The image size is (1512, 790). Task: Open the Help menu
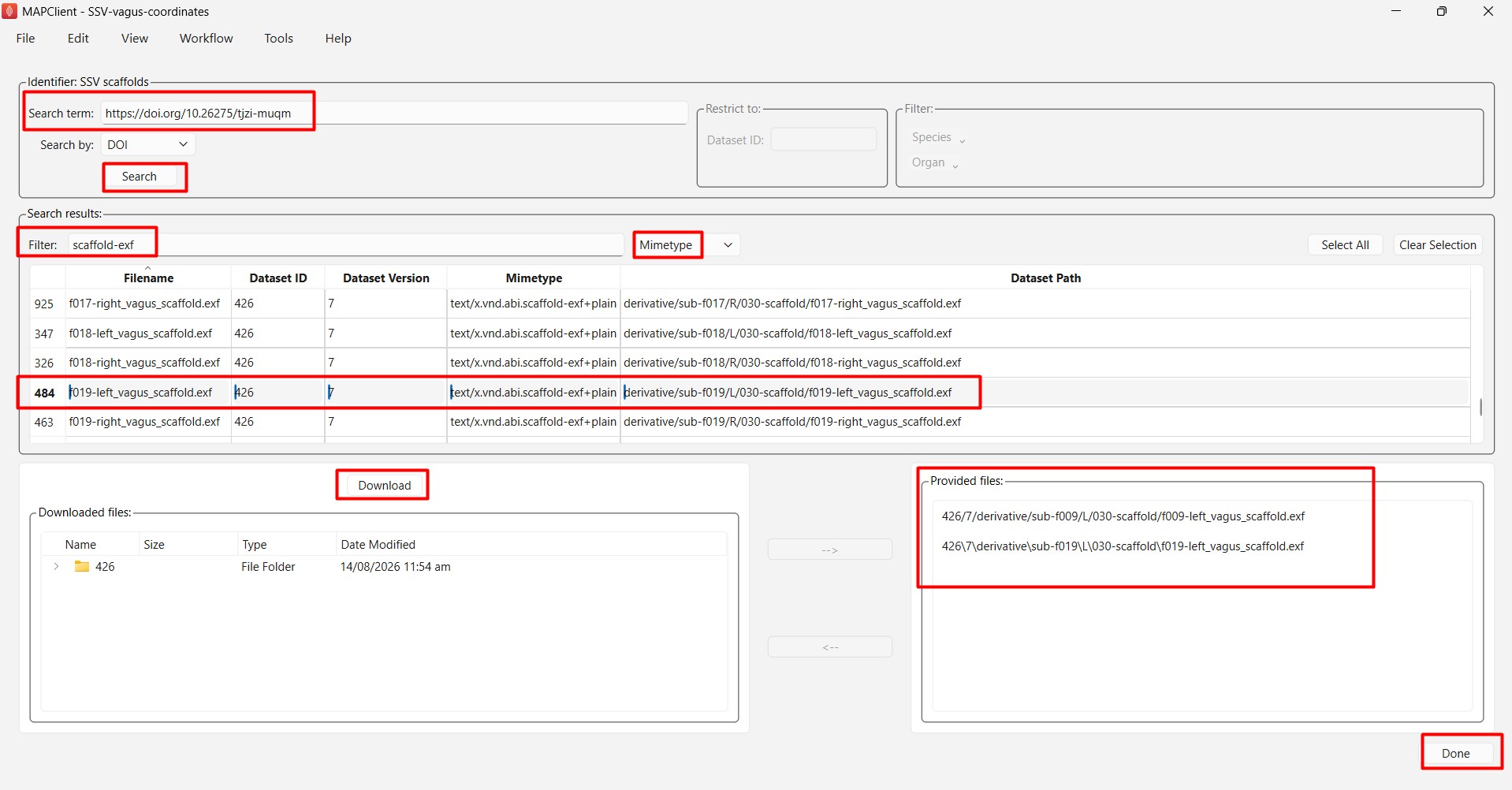[x=338, y=39]
